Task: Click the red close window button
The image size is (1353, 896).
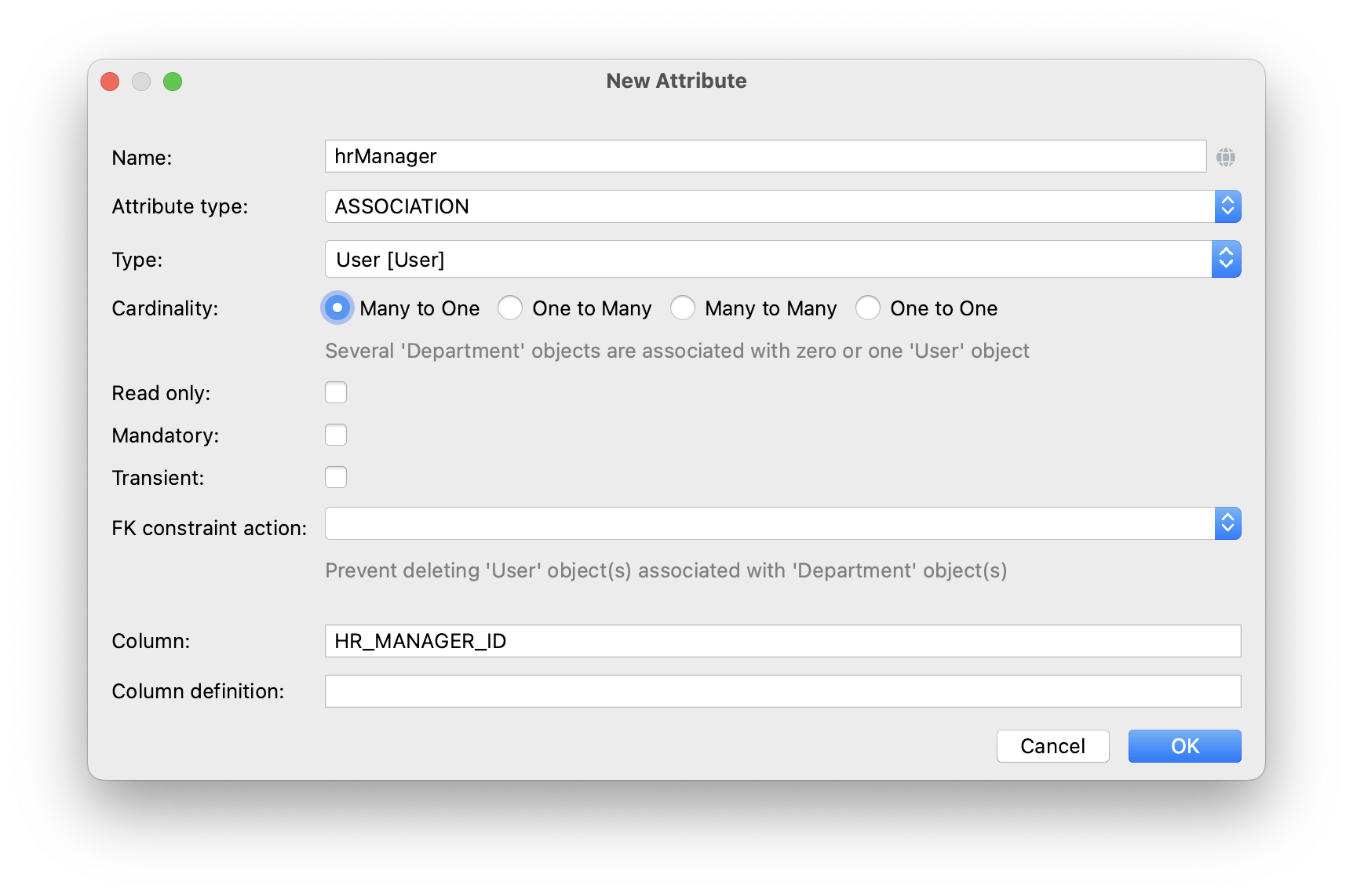Action: point(110,82)
